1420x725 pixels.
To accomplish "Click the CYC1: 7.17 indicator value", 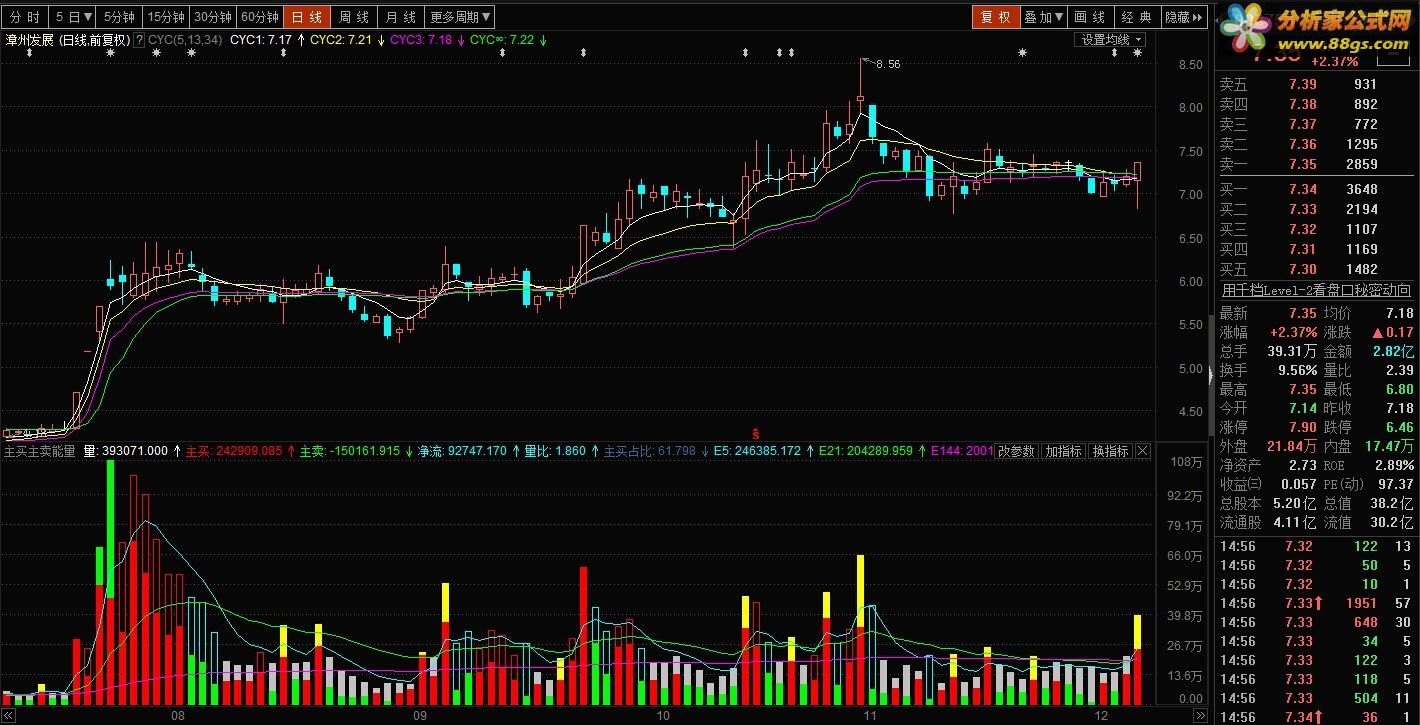I will (x=261, y=40).
